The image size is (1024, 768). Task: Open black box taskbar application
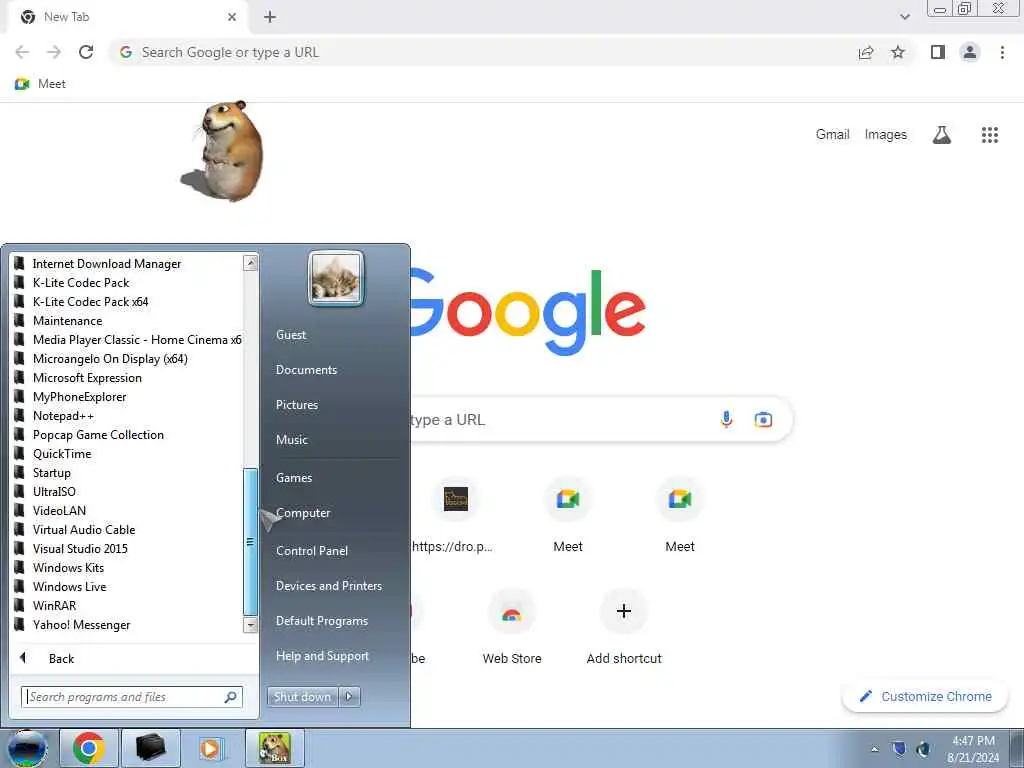[150, 748]
